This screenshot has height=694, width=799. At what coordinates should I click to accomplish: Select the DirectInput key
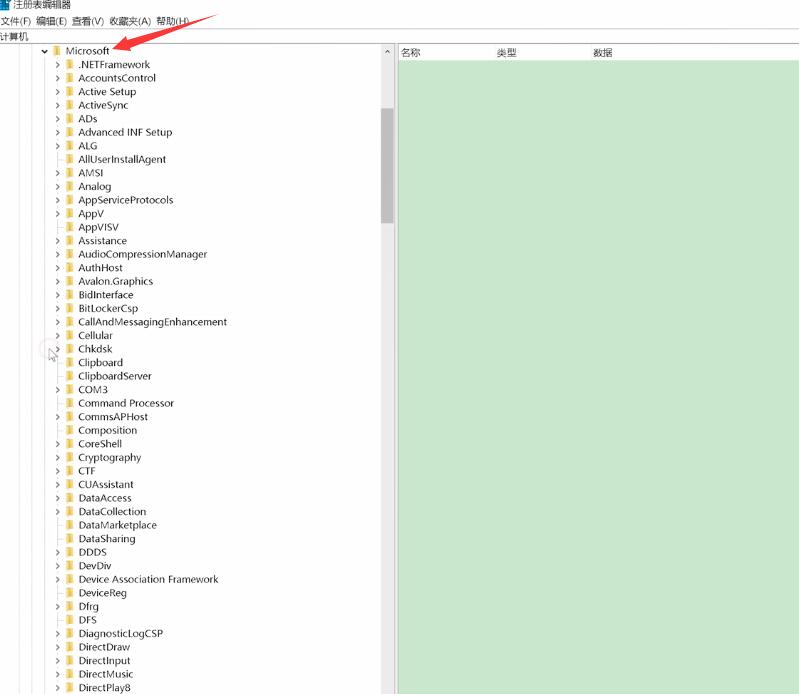click(104, 661)
